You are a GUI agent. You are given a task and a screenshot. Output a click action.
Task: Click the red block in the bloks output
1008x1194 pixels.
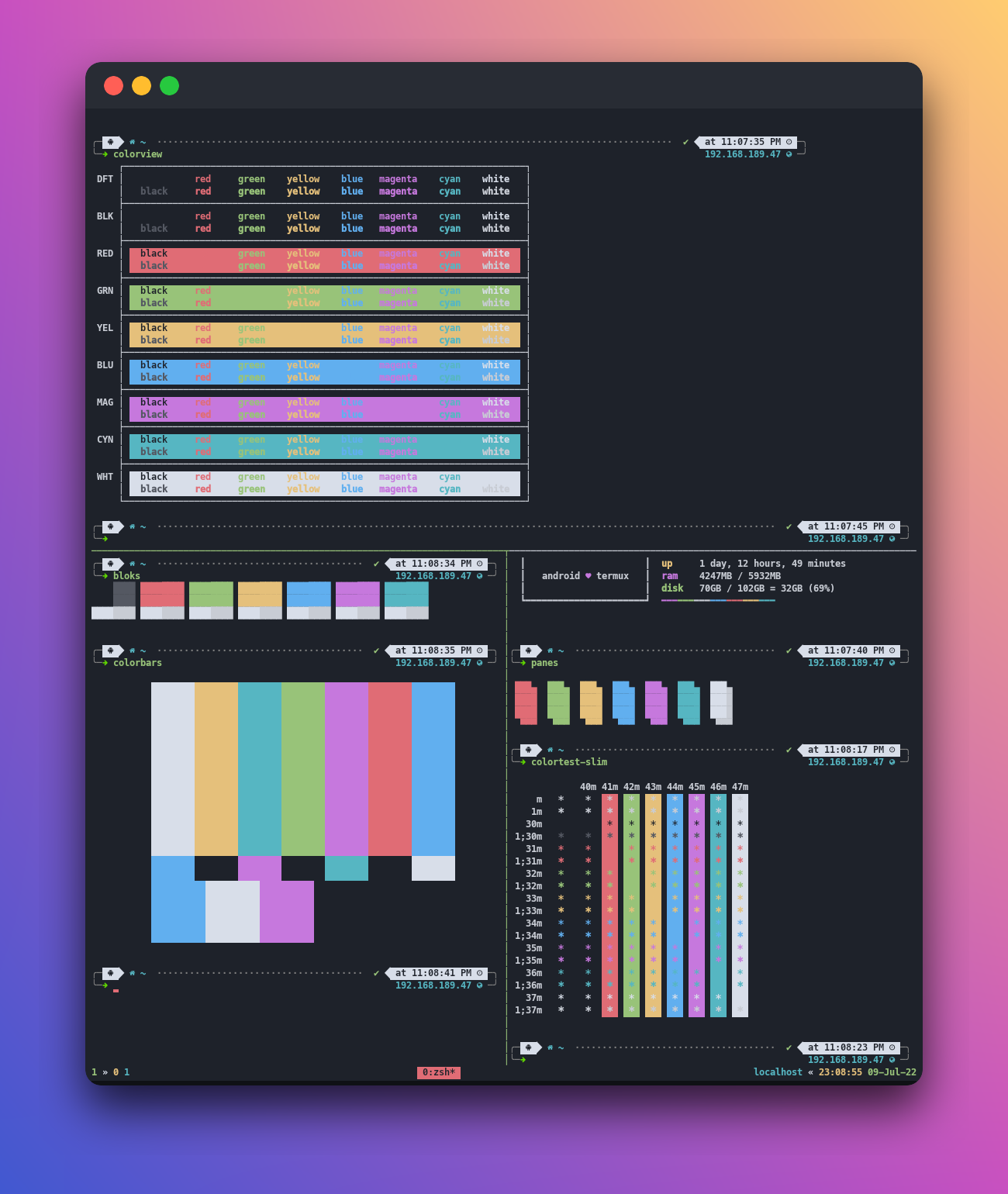click(x=162, y=594)
